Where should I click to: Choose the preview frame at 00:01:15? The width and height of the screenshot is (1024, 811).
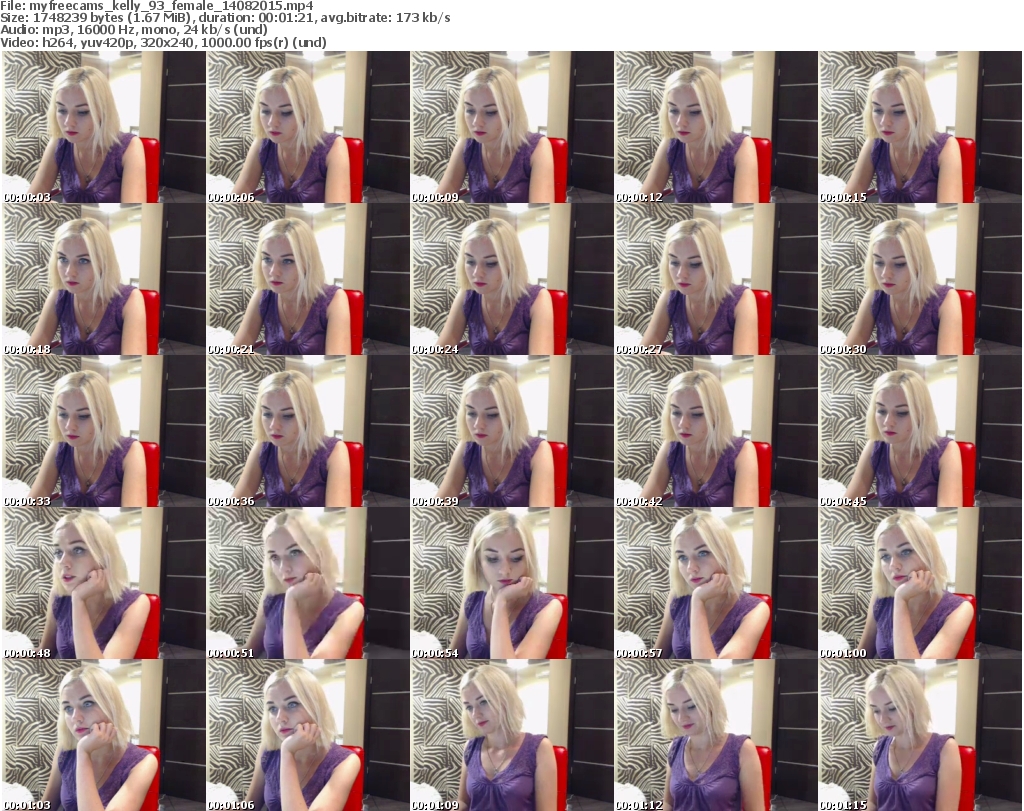click(x=920, y=735)
